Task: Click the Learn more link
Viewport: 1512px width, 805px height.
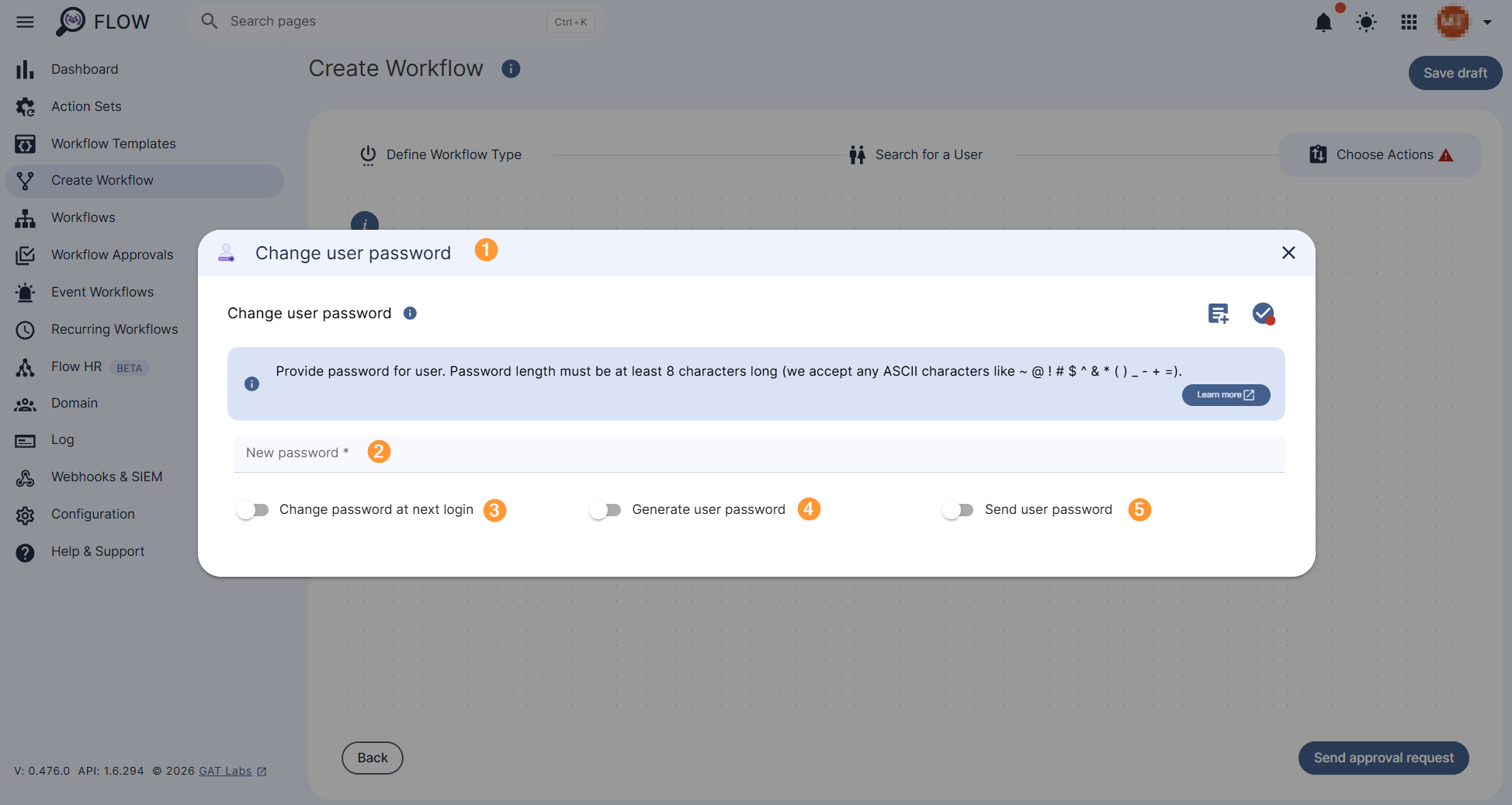Action: click(x=1226, y=395)
